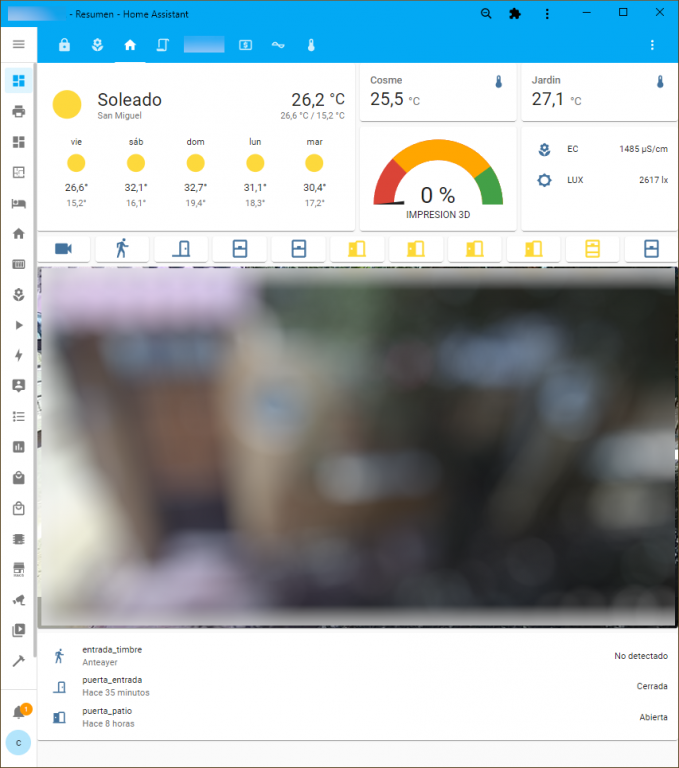Open notifications bell with badge
This screenshot has width=679, height=768.
click(x=18, y=712)
